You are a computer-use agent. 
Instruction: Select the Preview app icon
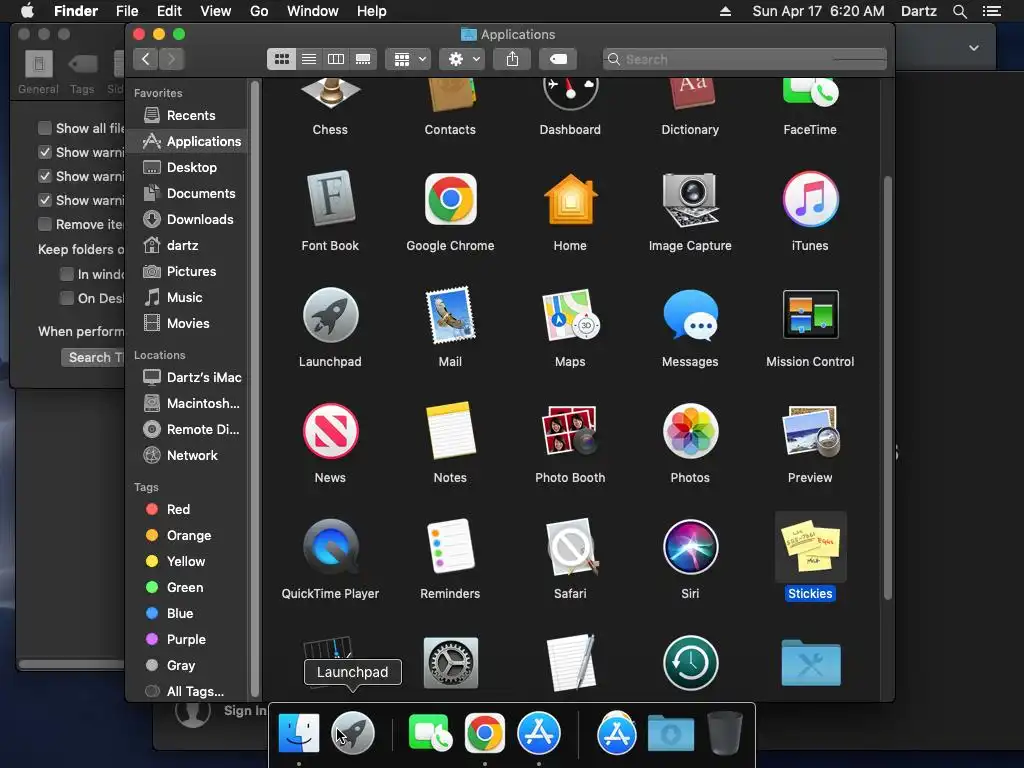point(810,431)
